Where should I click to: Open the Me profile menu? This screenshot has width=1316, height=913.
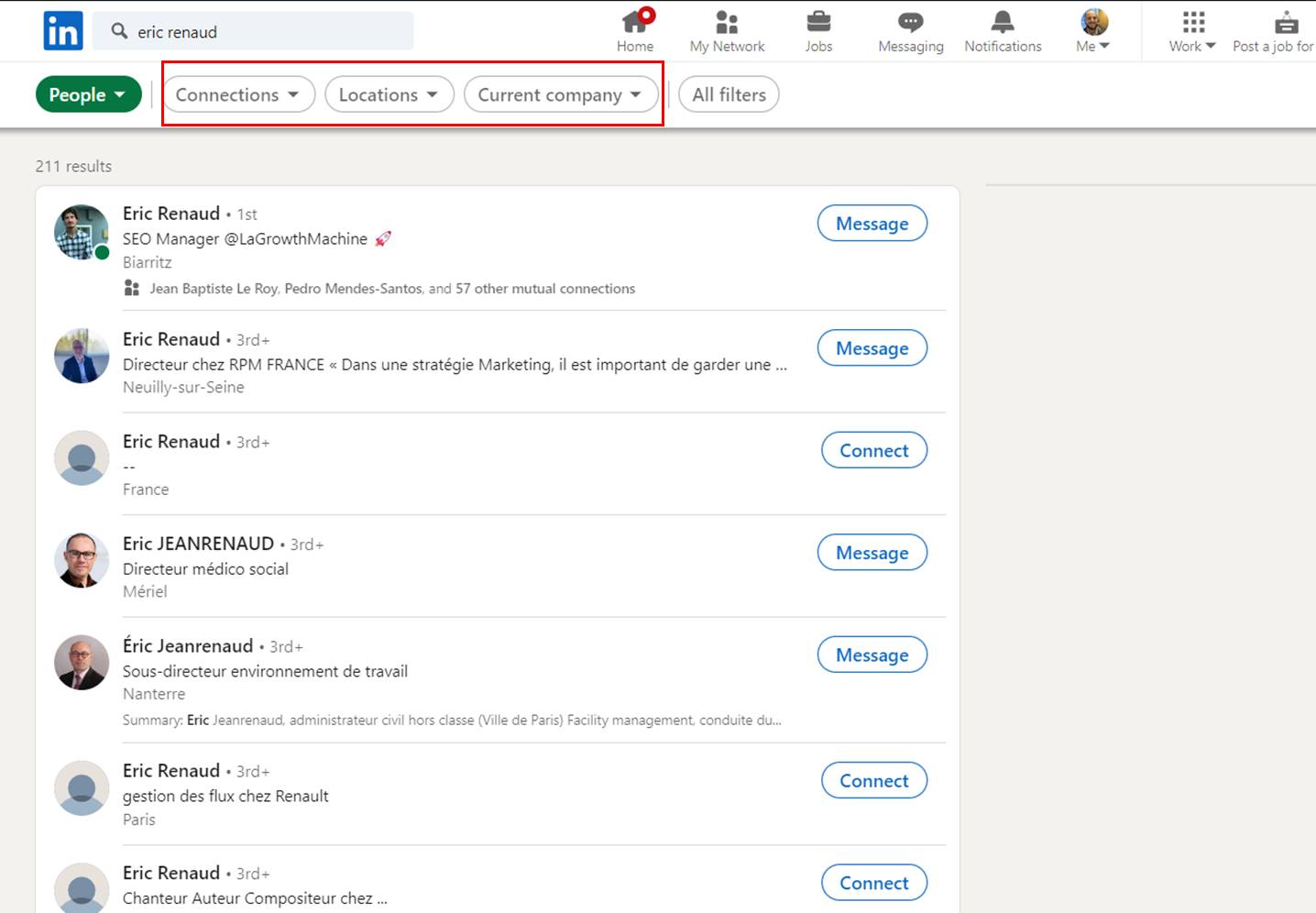[1091, 30]
